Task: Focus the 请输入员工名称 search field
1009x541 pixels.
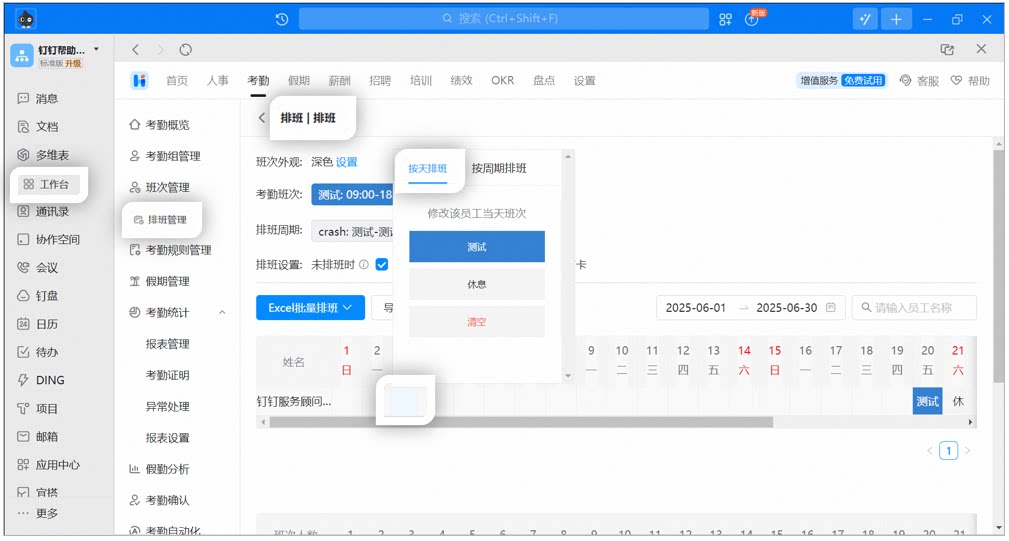Action: tap(914, 307)
